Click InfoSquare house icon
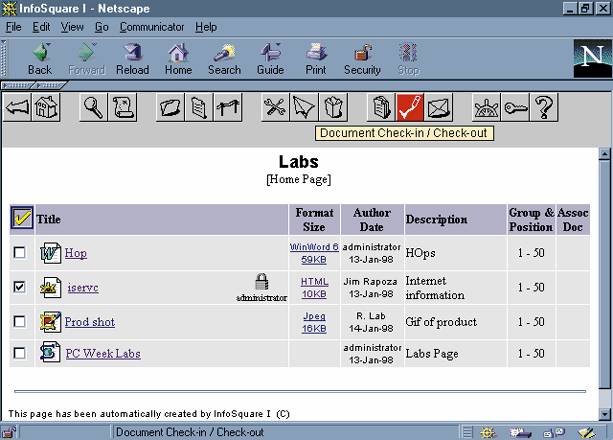 coord(46,107)
